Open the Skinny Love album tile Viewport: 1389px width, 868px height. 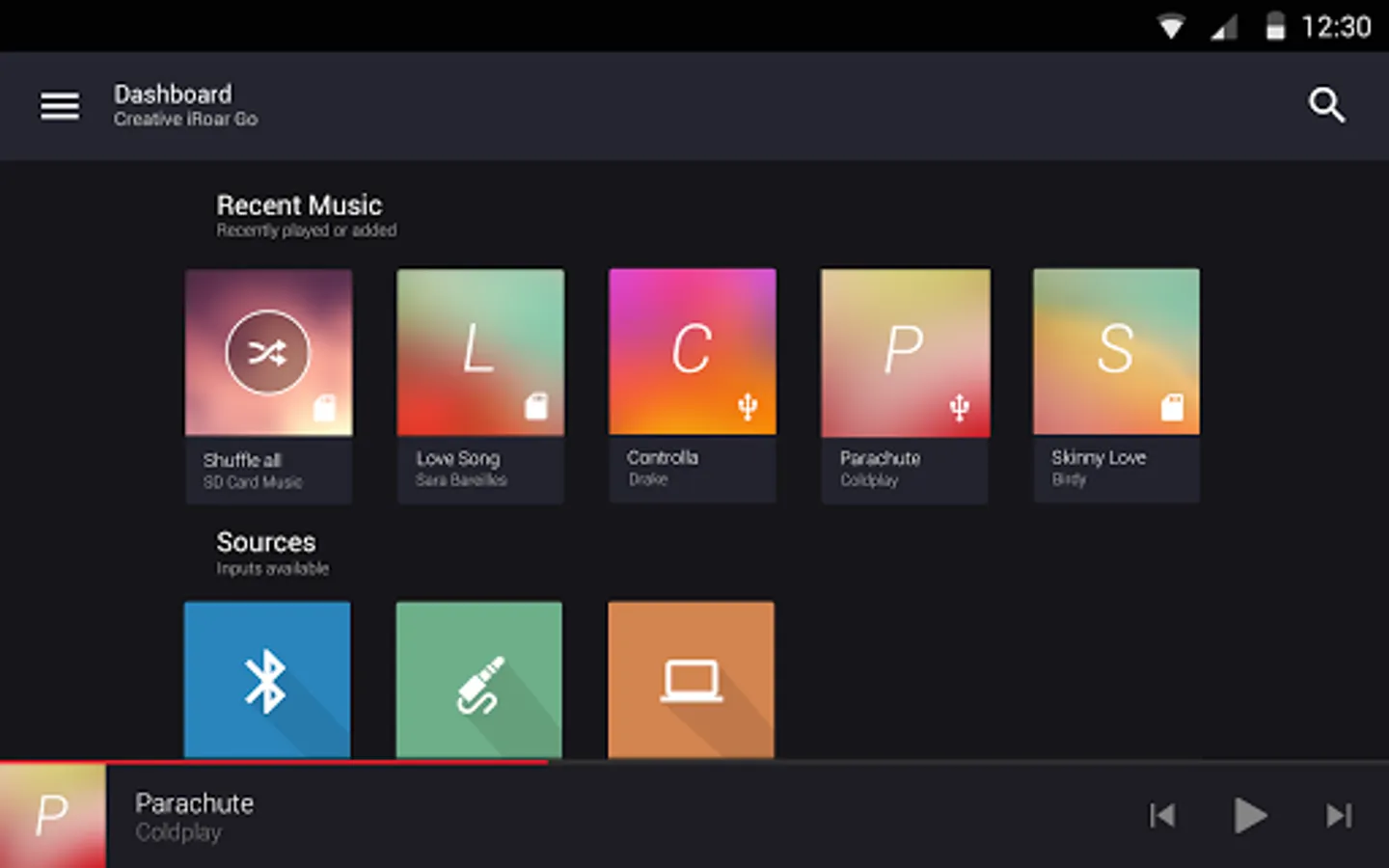click(x=1116, y=386)
